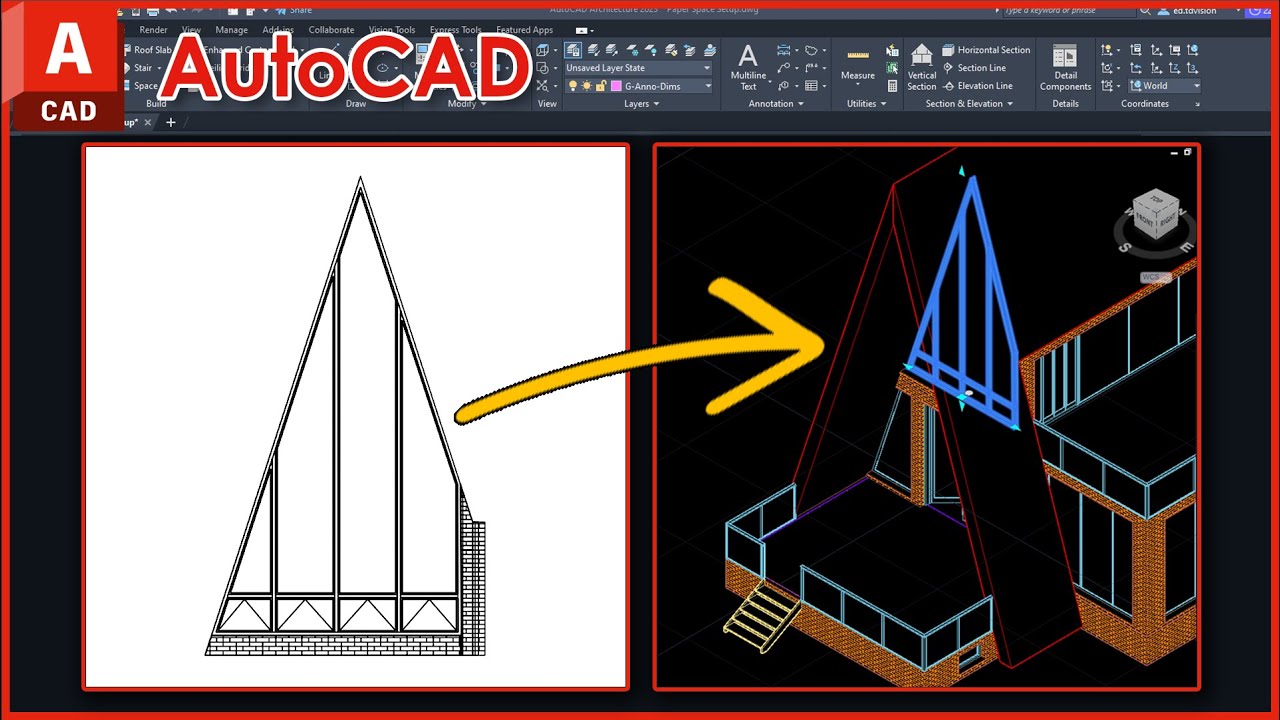Switch to the Express Tools tab
Viewport: 1280px width, 720px height.
pos(455,30)
